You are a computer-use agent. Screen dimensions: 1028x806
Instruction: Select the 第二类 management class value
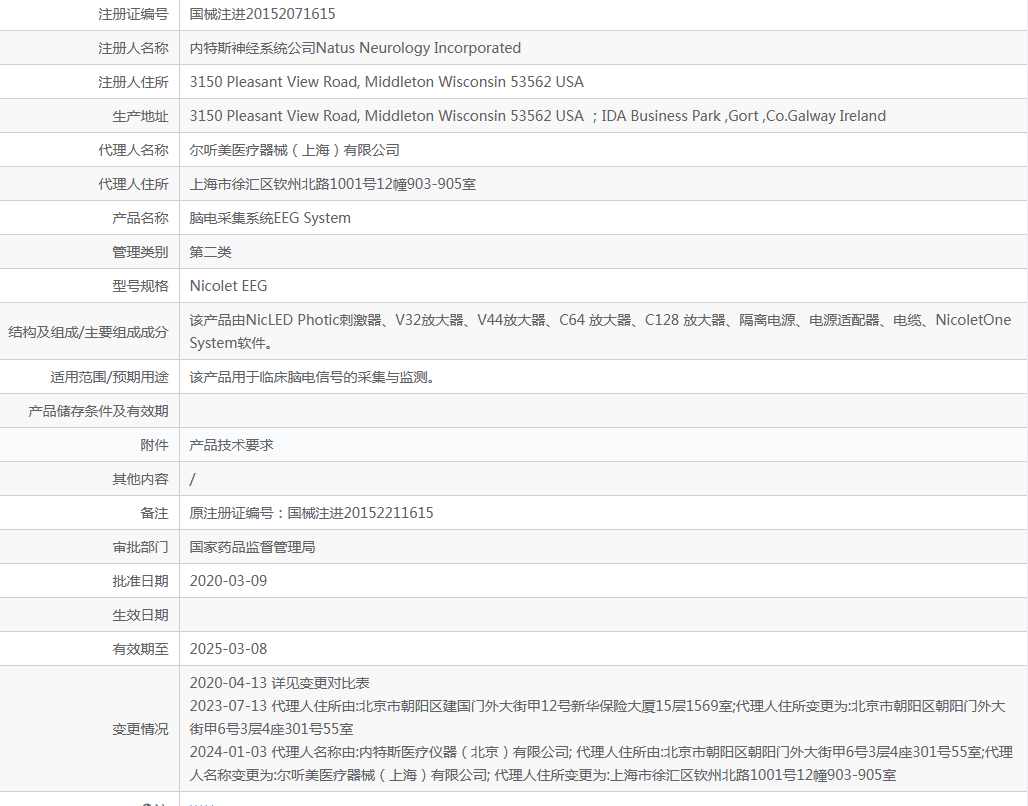[x=210, y=252]
